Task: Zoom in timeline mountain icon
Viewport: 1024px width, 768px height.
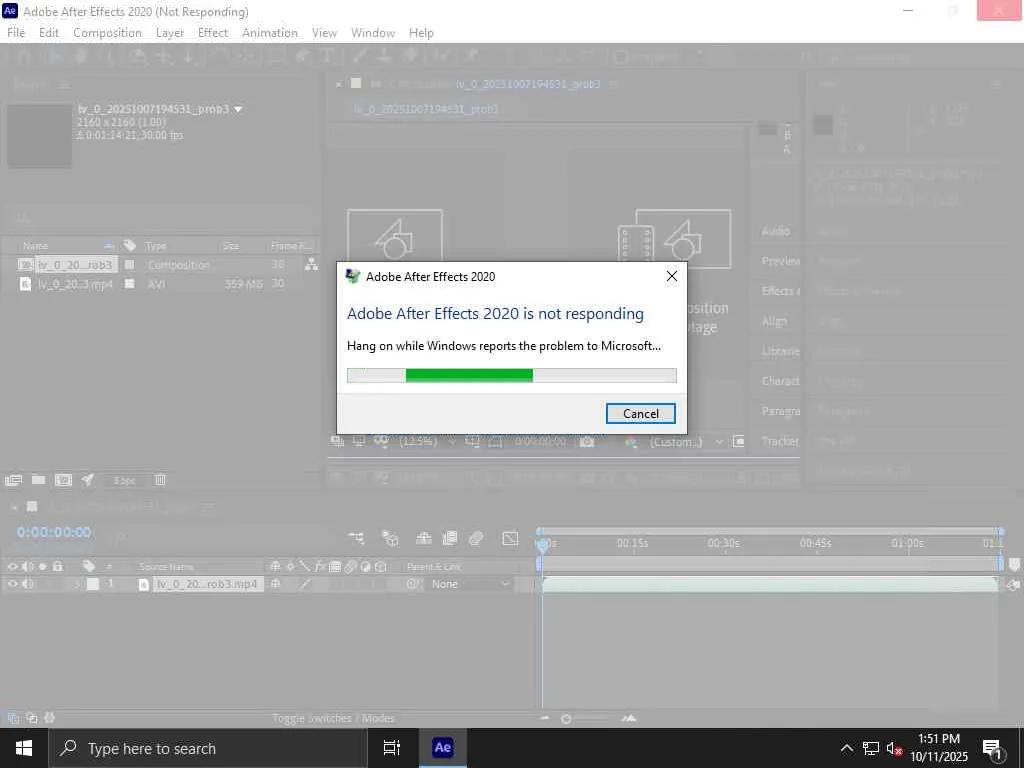Action: click(x=628, y=718)
